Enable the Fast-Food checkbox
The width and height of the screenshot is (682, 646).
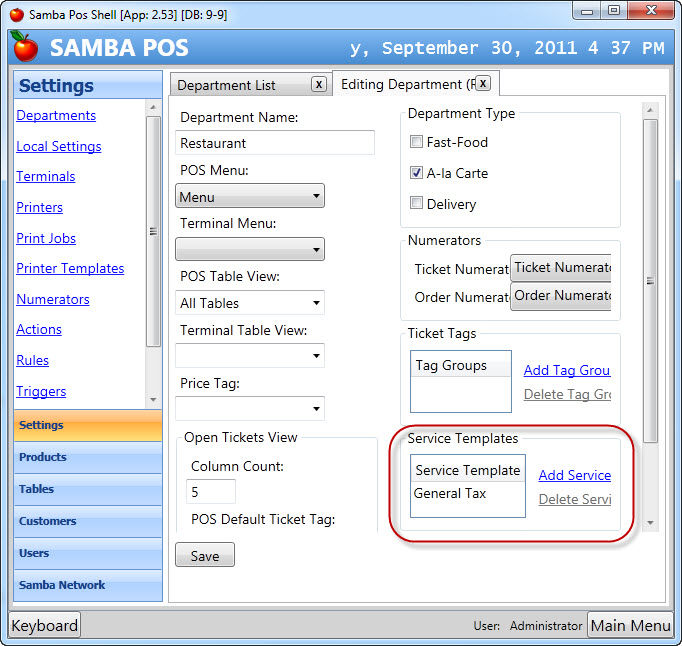click(x=416, y=141)
